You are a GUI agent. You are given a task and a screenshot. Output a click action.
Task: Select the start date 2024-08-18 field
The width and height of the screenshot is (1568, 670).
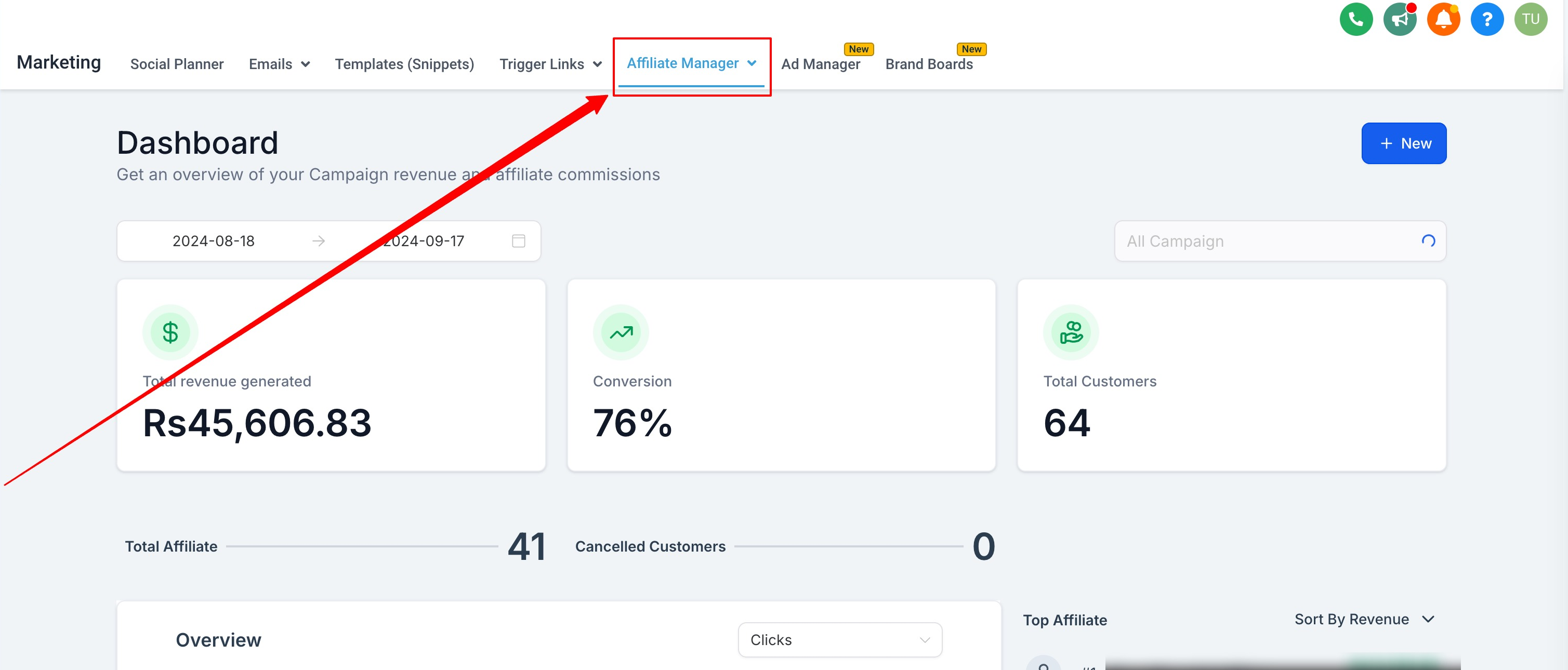click(x=213, y=241)
